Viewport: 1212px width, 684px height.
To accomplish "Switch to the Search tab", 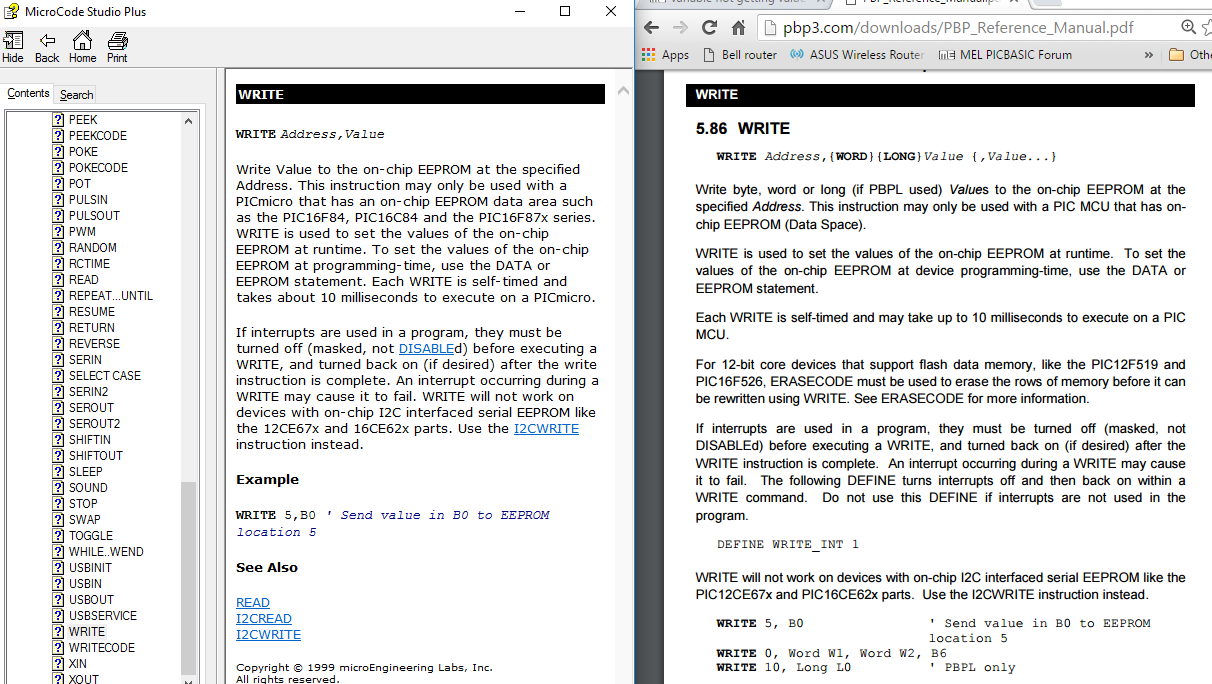I will click(x=76, y=95).
